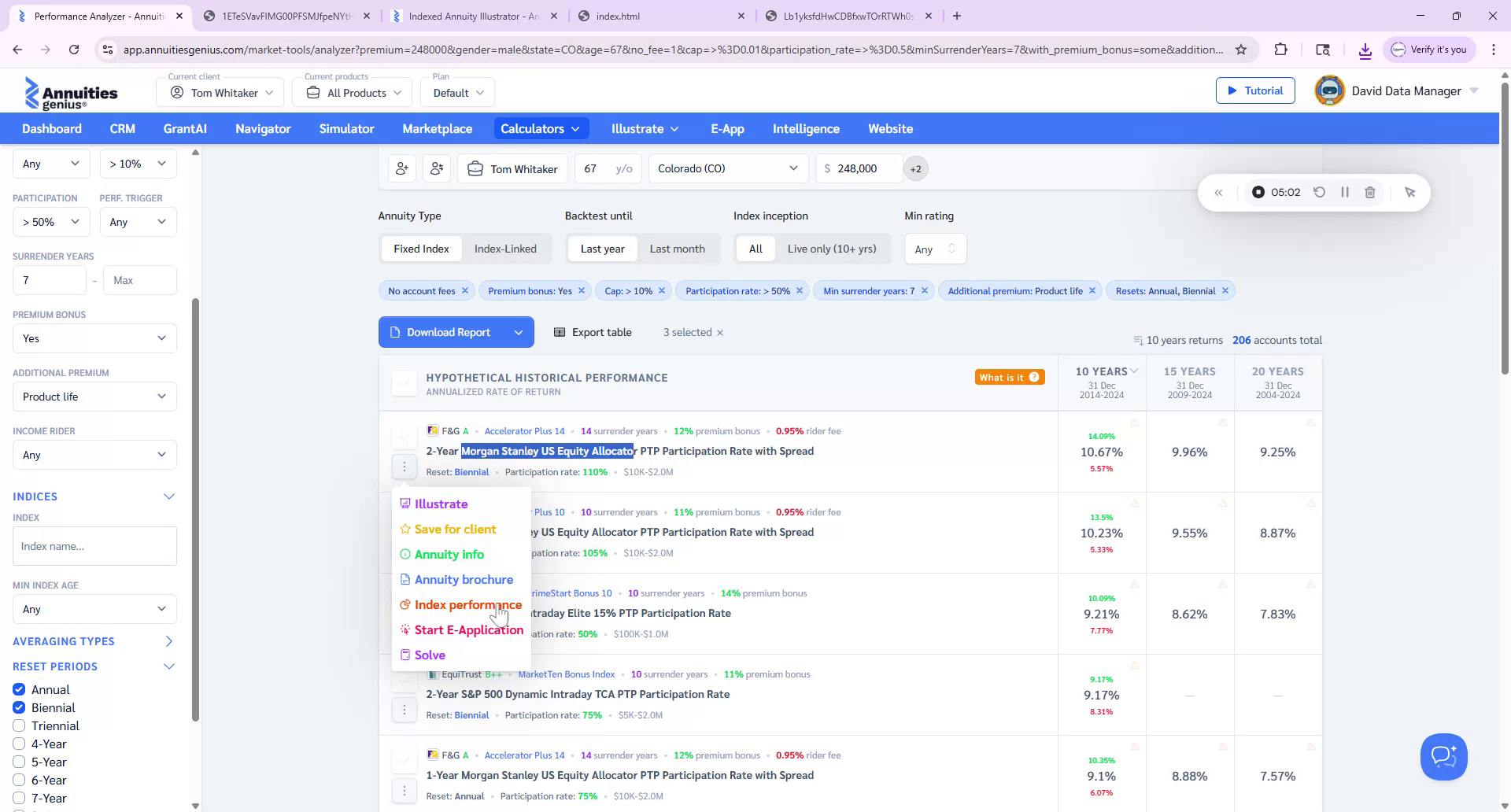Click the What is it button
Viewport: 1511px width, 812px height.
tap(1010, 377)
